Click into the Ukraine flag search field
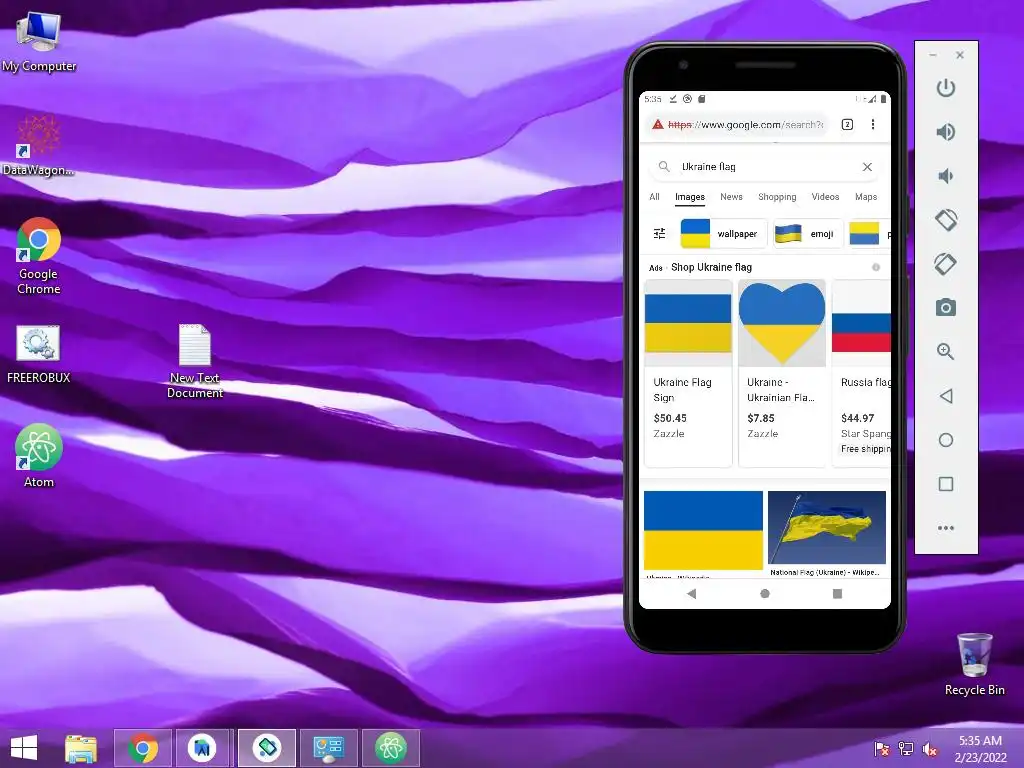Screen dimensions: 1024x768 [765, 167]
